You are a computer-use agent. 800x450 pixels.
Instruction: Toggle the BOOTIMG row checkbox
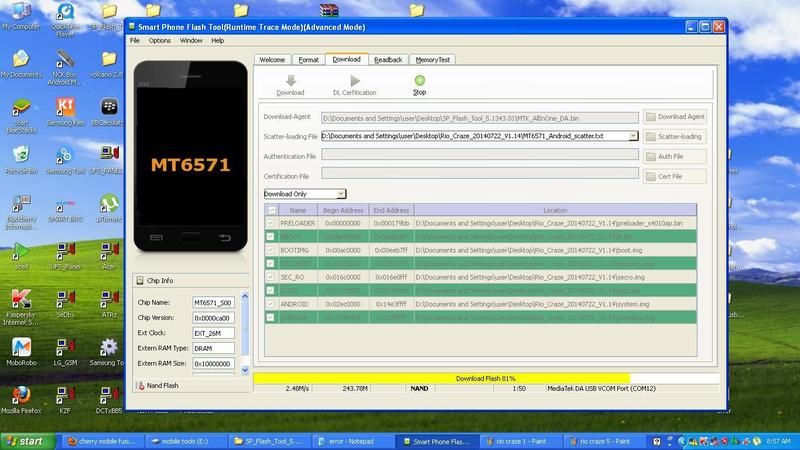pyautogui.click(x=270, y=250)
